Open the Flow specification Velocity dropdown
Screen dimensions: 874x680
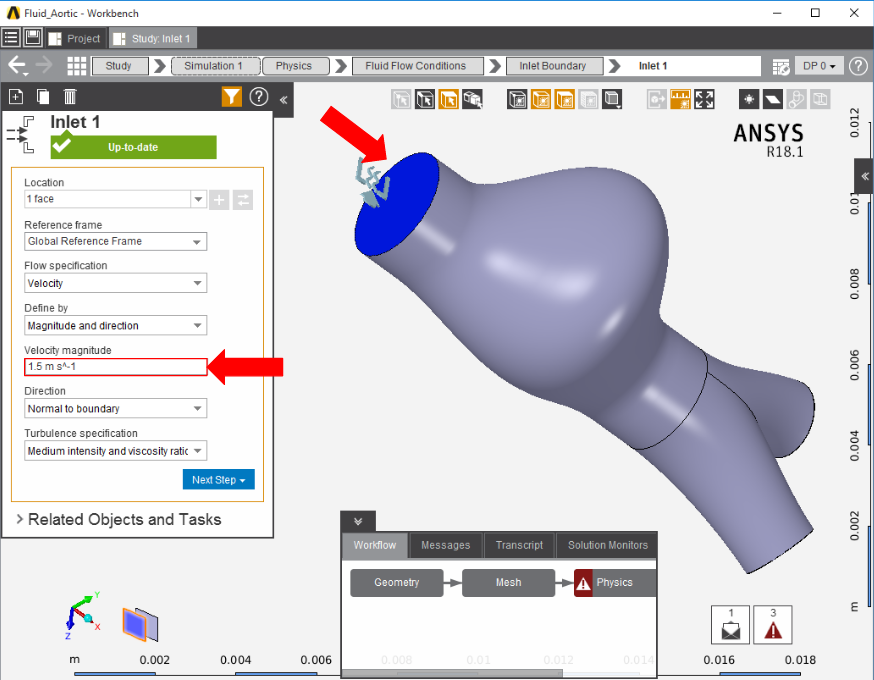pos(115,283)
